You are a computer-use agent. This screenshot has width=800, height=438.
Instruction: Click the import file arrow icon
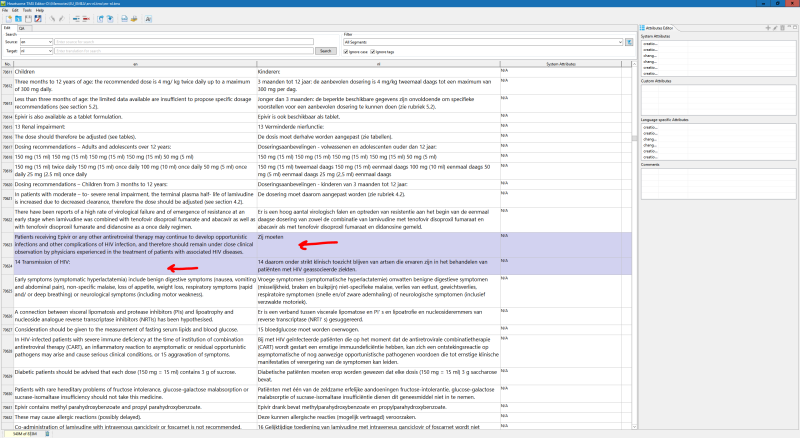click(x=100, y=19)
